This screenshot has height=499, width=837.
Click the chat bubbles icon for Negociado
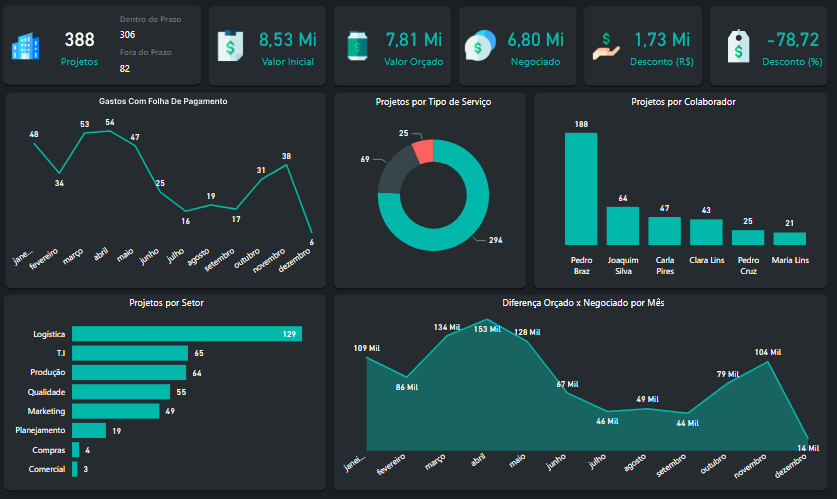point(481,46)
